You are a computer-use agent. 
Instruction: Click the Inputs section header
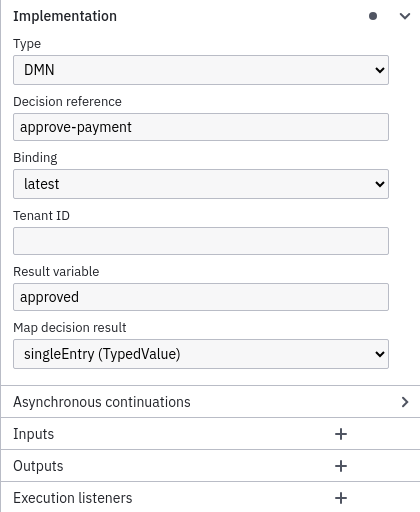coord(34,434)
